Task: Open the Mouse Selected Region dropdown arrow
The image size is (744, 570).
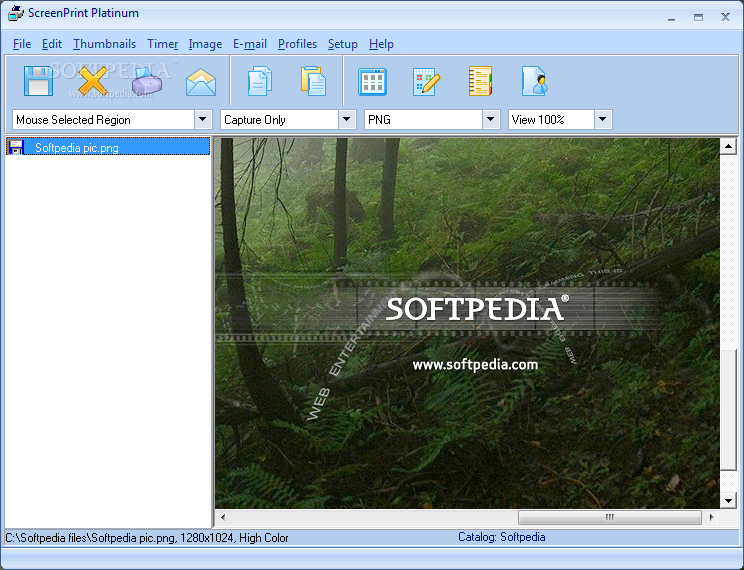Action: tap(203, 120)
